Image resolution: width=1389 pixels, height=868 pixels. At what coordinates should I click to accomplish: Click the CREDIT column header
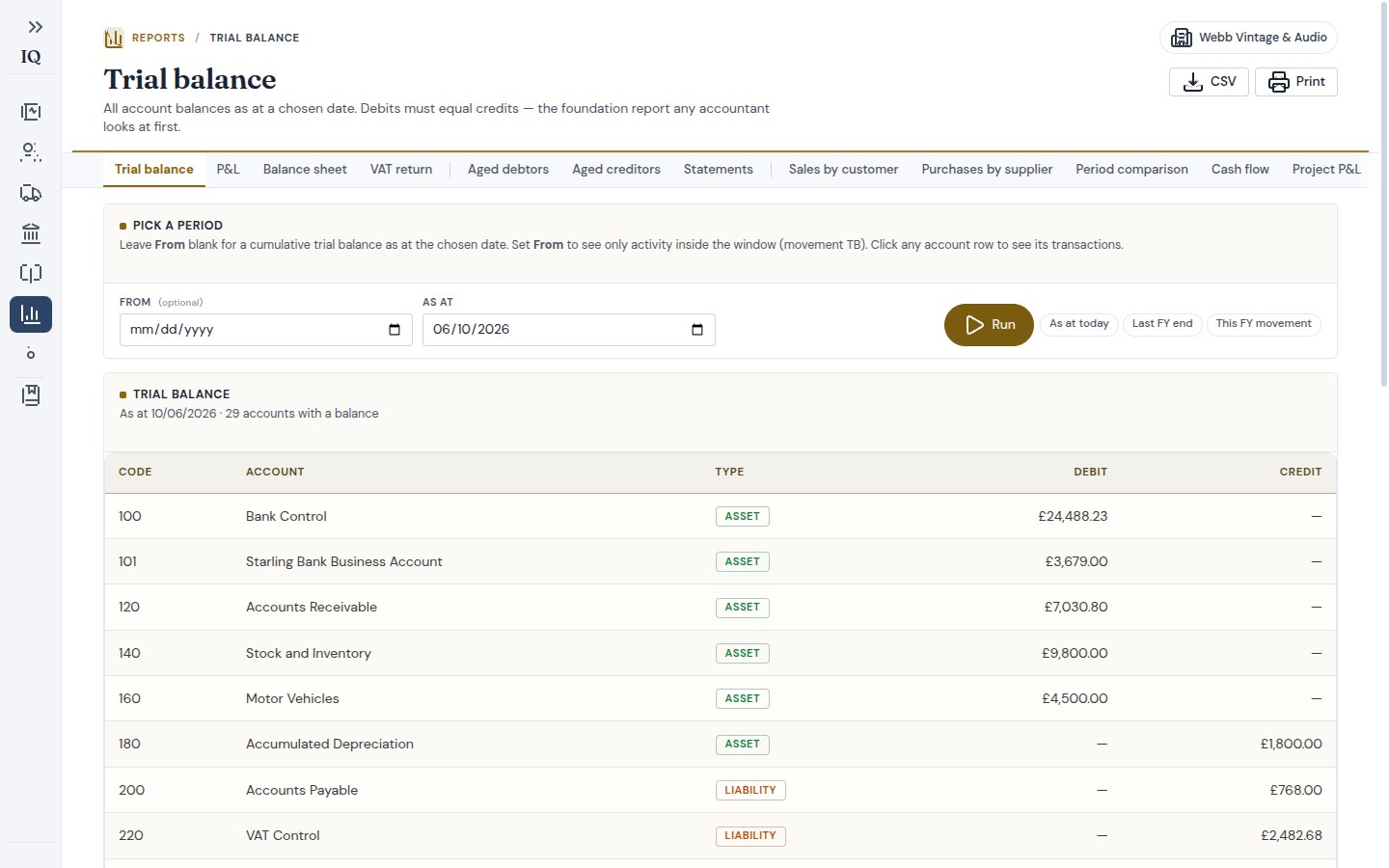[1300, 473]
